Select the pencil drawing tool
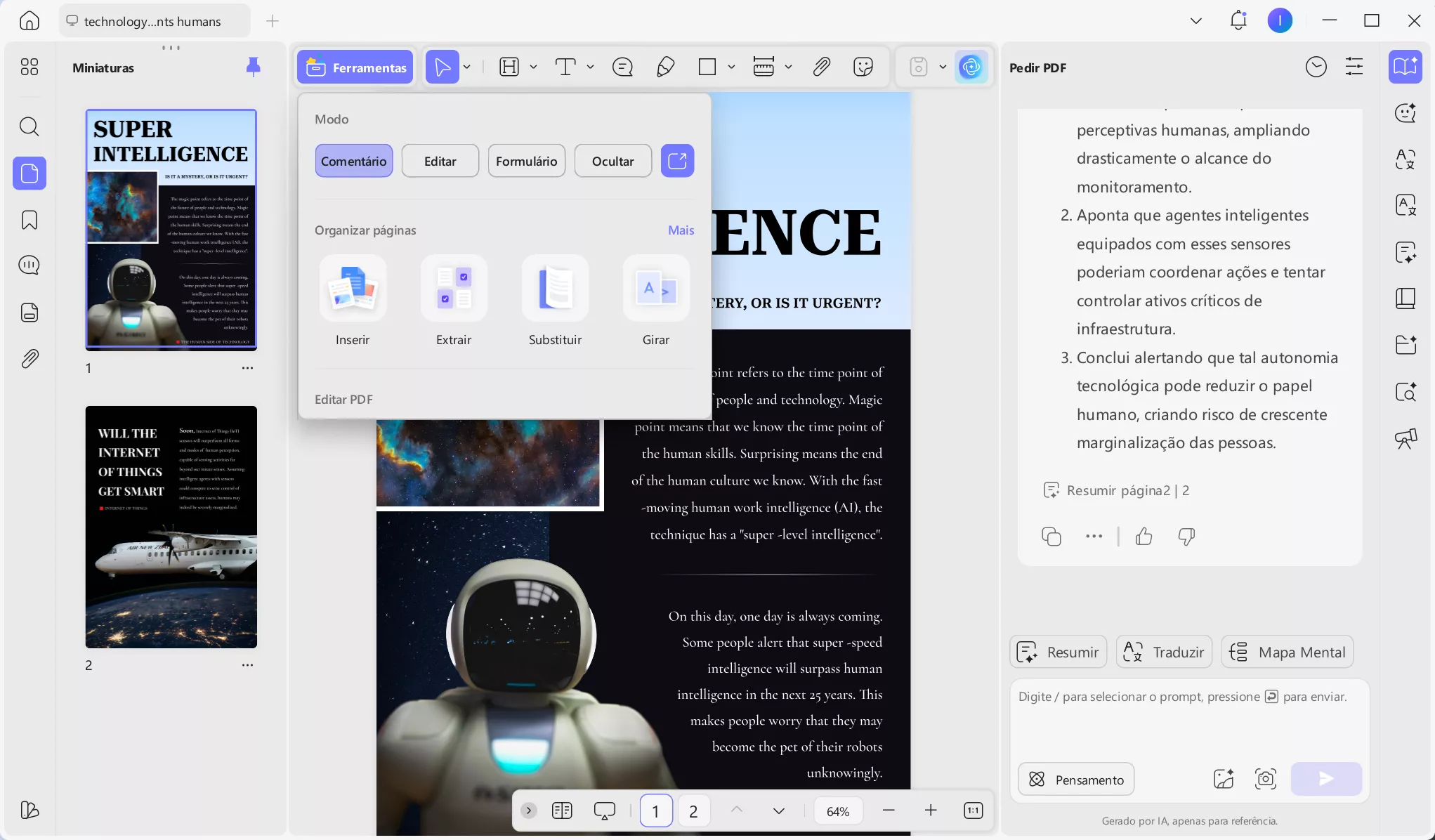This screenshot has width=1435, height=840. [665, 67]
